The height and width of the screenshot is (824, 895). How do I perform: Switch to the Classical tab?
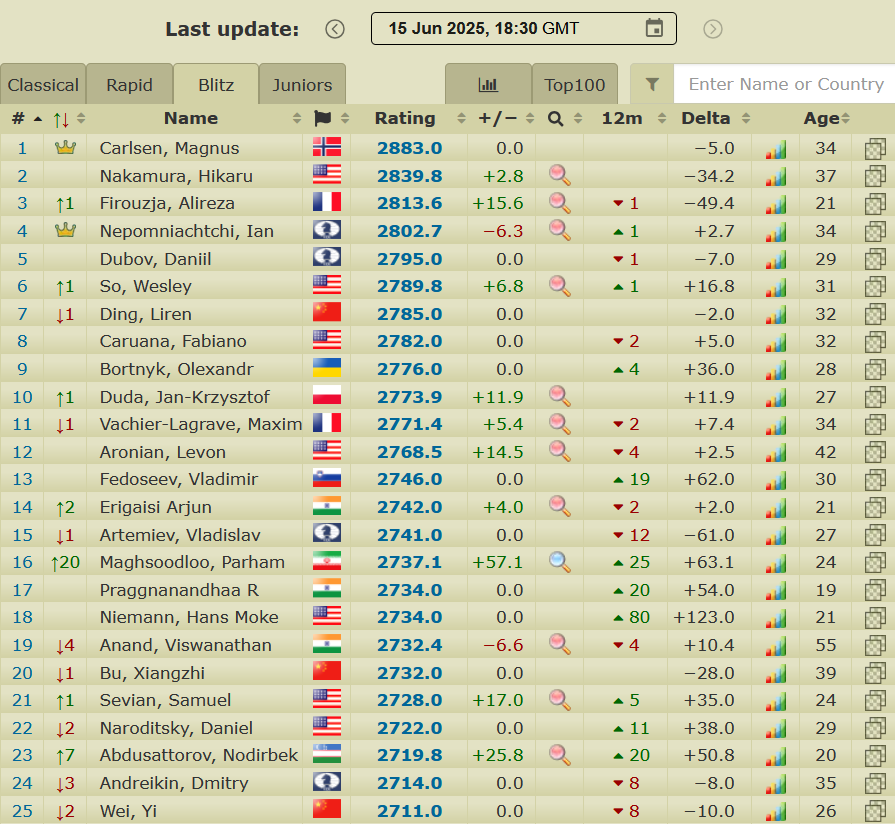[x=43, y=84]
